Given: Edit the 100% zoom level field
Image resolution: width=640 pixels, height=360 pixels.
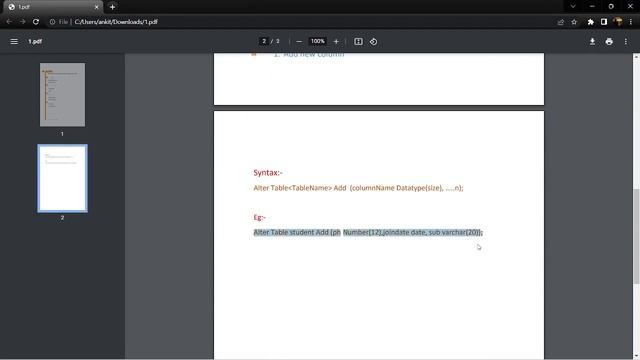Looking at the screenshot, I should pos(318,41).
